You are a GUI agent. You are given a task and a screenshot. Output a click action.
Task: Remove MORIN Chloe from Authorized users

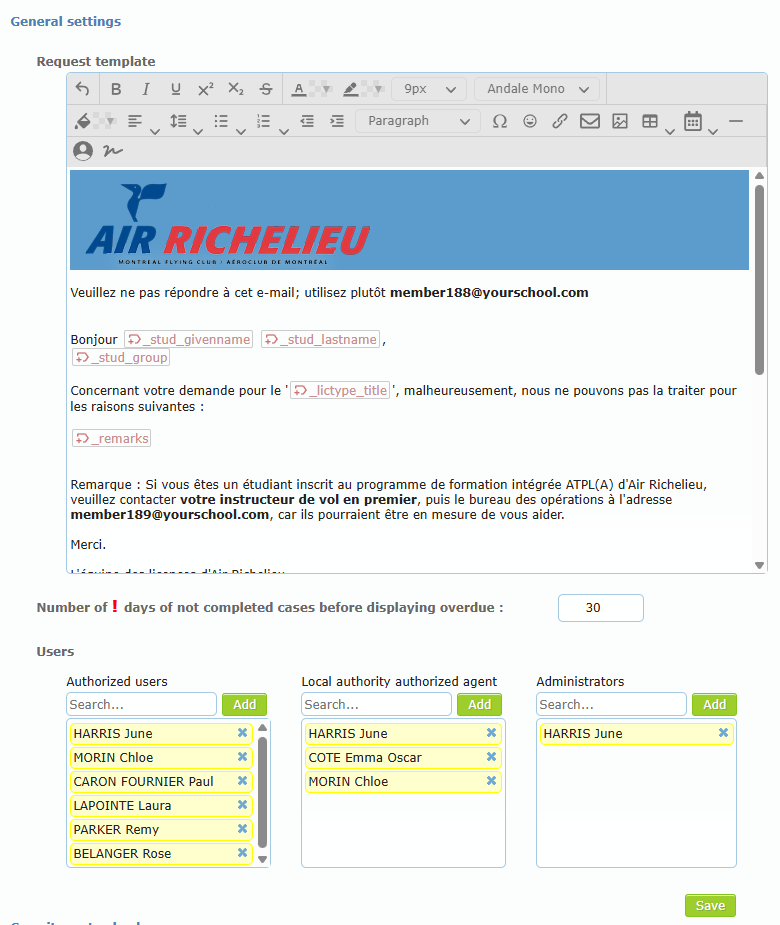click(x=242, y=757)
